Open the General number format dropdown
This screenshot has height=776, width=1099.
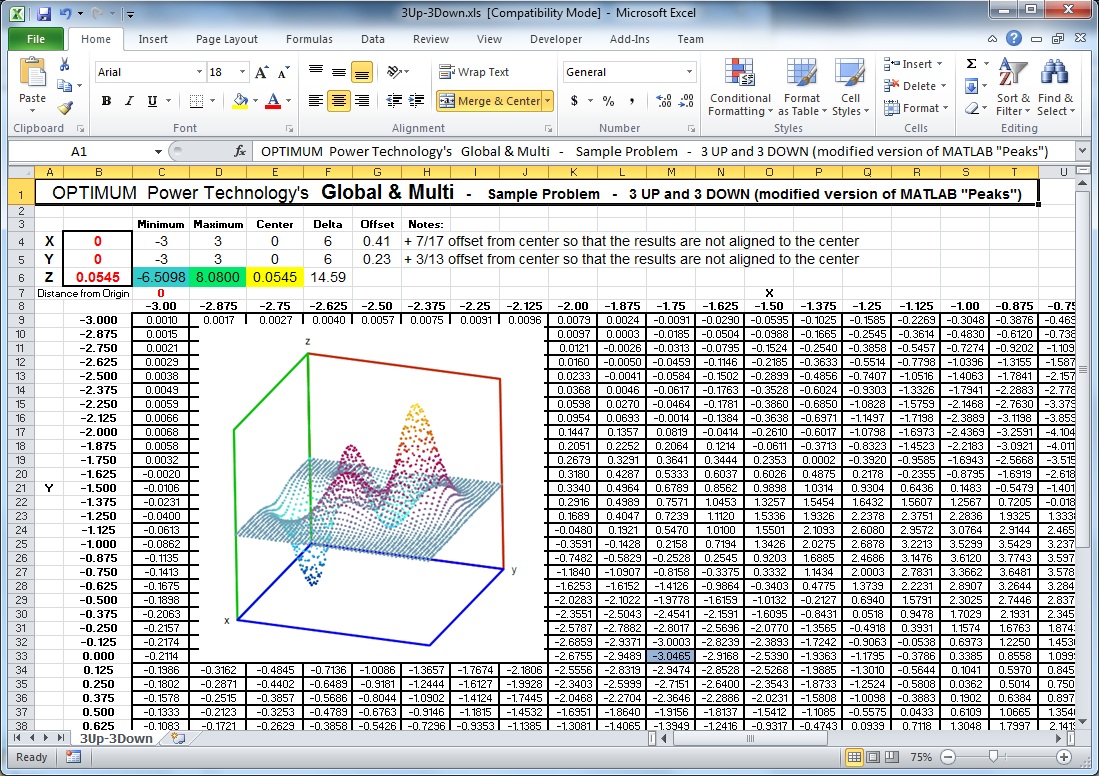pos(689,72)
